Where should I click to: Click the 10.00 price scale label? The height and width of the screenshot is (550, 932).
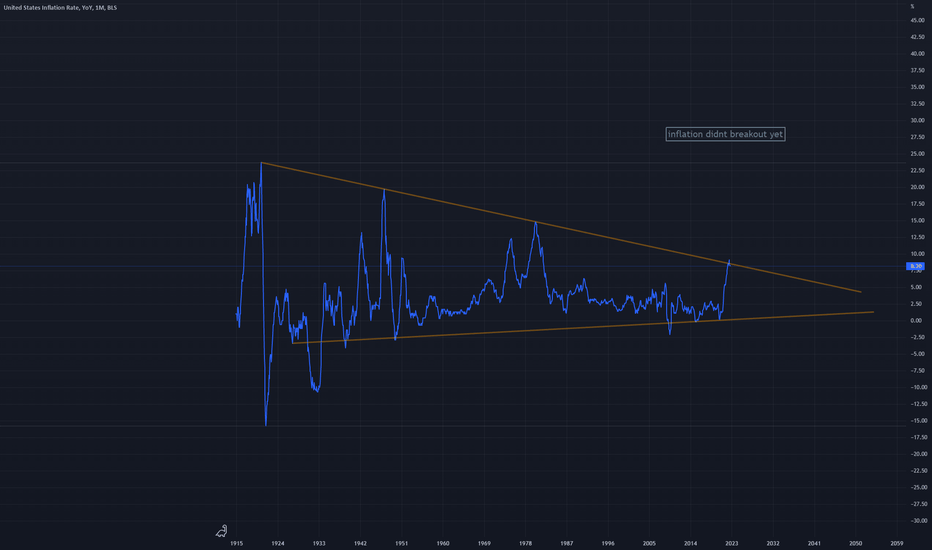point(917,254)
